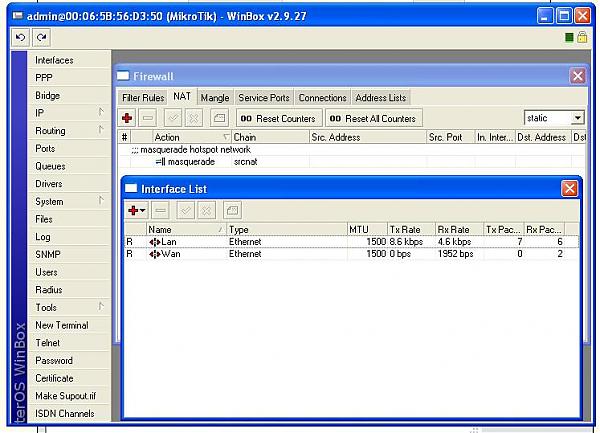Sort NAT rules by the Action column header

click(191, 137)
